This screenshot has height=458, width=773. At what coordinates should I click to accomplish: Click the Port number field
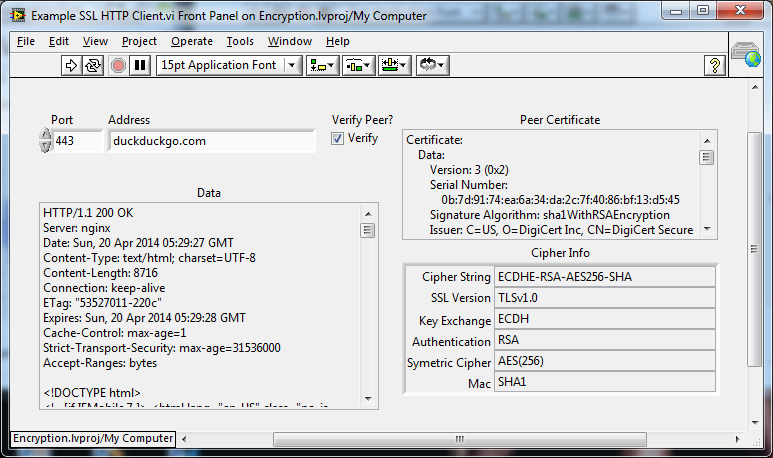click(x=77, y=141)
